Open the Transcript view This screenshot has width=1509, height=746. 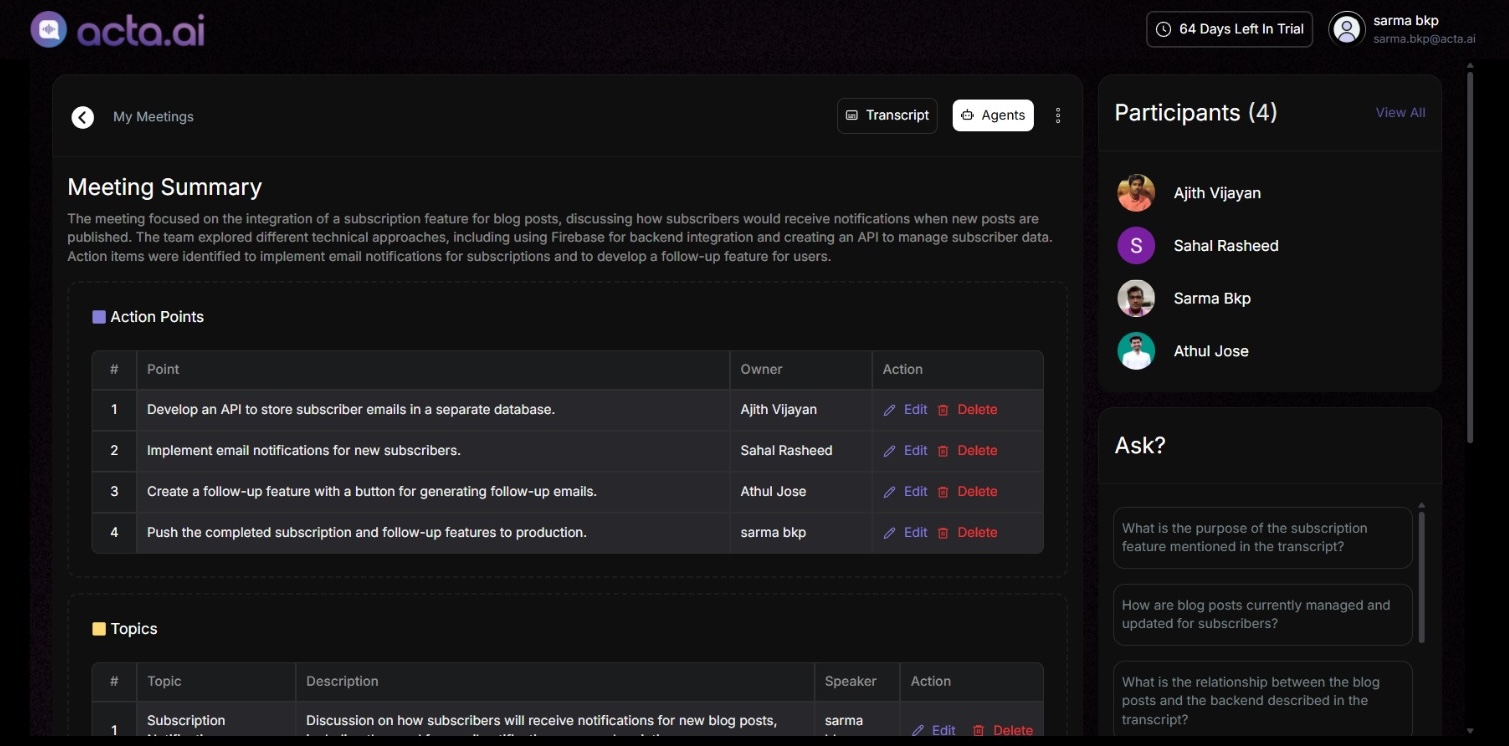[x=887, y=116]
